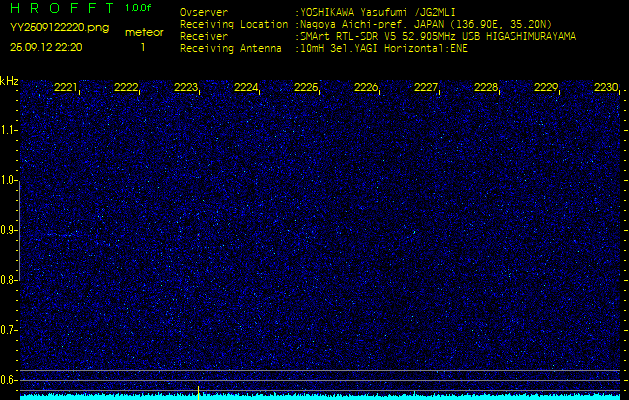This screenshot has height=400, width=629.
Task: Select the 2223 time marker
Action: 186,88
